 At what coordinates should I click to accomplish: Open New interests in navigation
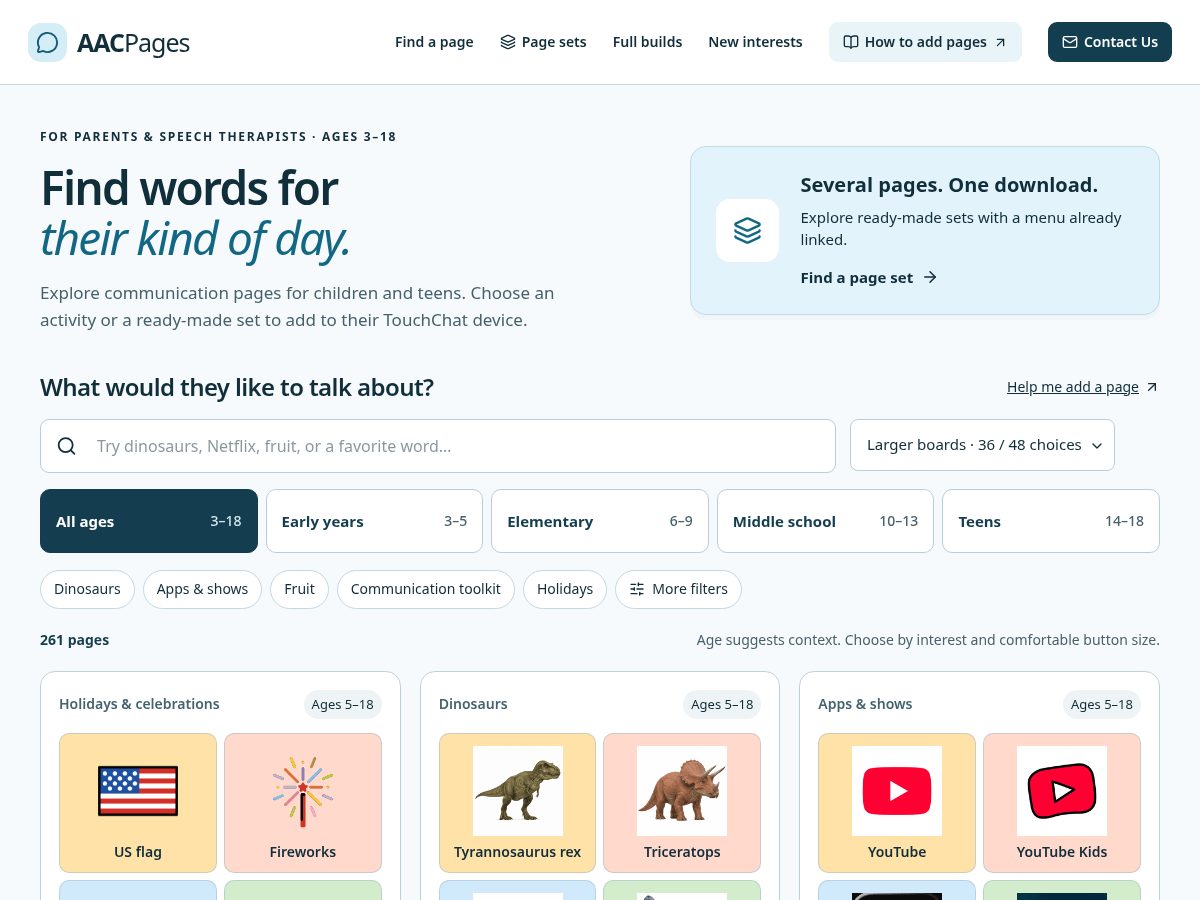tap(755, 42)
